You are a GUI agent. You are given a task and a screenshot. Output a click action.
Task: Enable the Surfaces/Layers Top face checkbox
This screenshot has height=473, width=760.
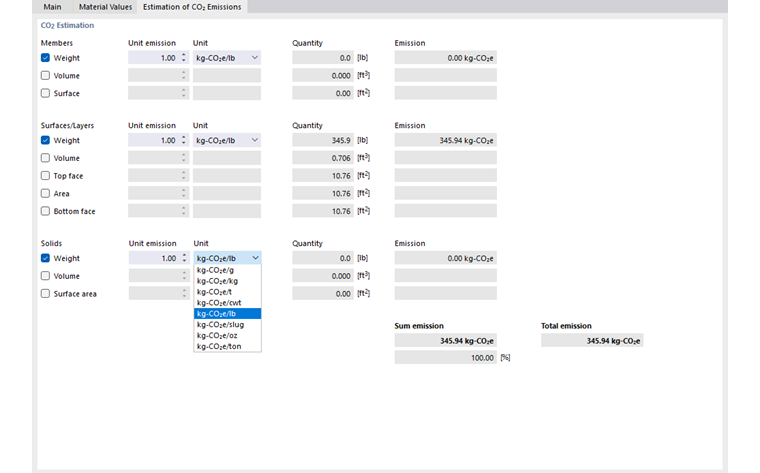[45, 176]
